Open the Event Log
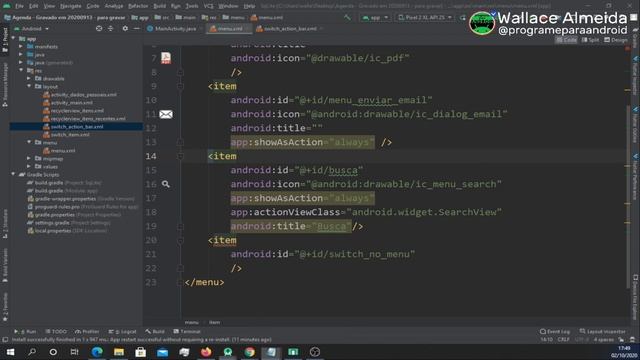 (555, 331)
